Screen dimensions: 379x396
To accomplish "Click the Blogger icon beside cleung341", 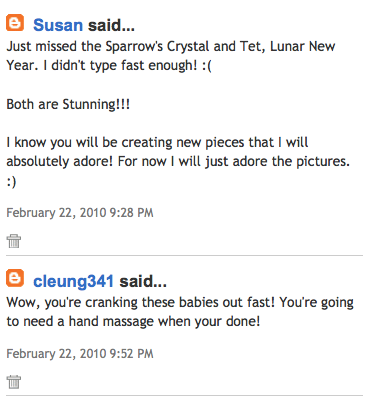I will point(15,278).
